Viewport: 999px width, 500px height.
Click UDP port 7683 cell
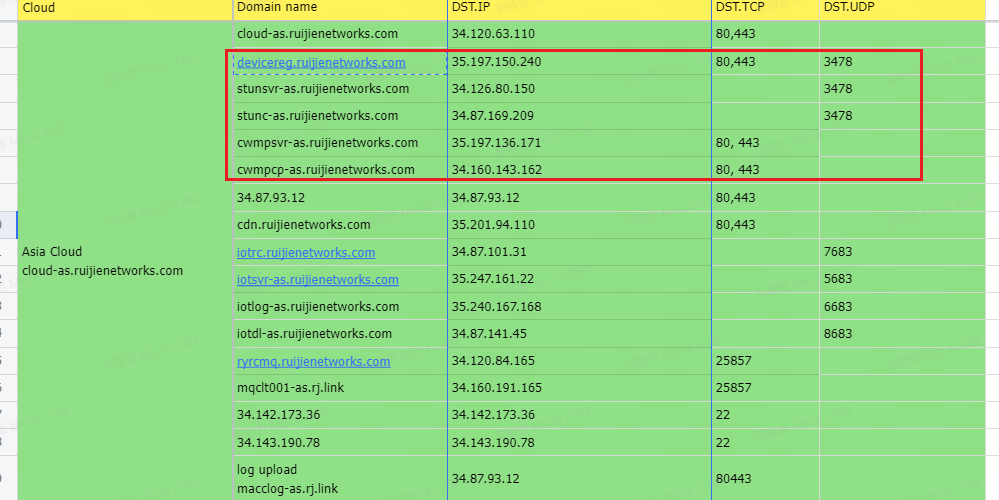[902, 252]
